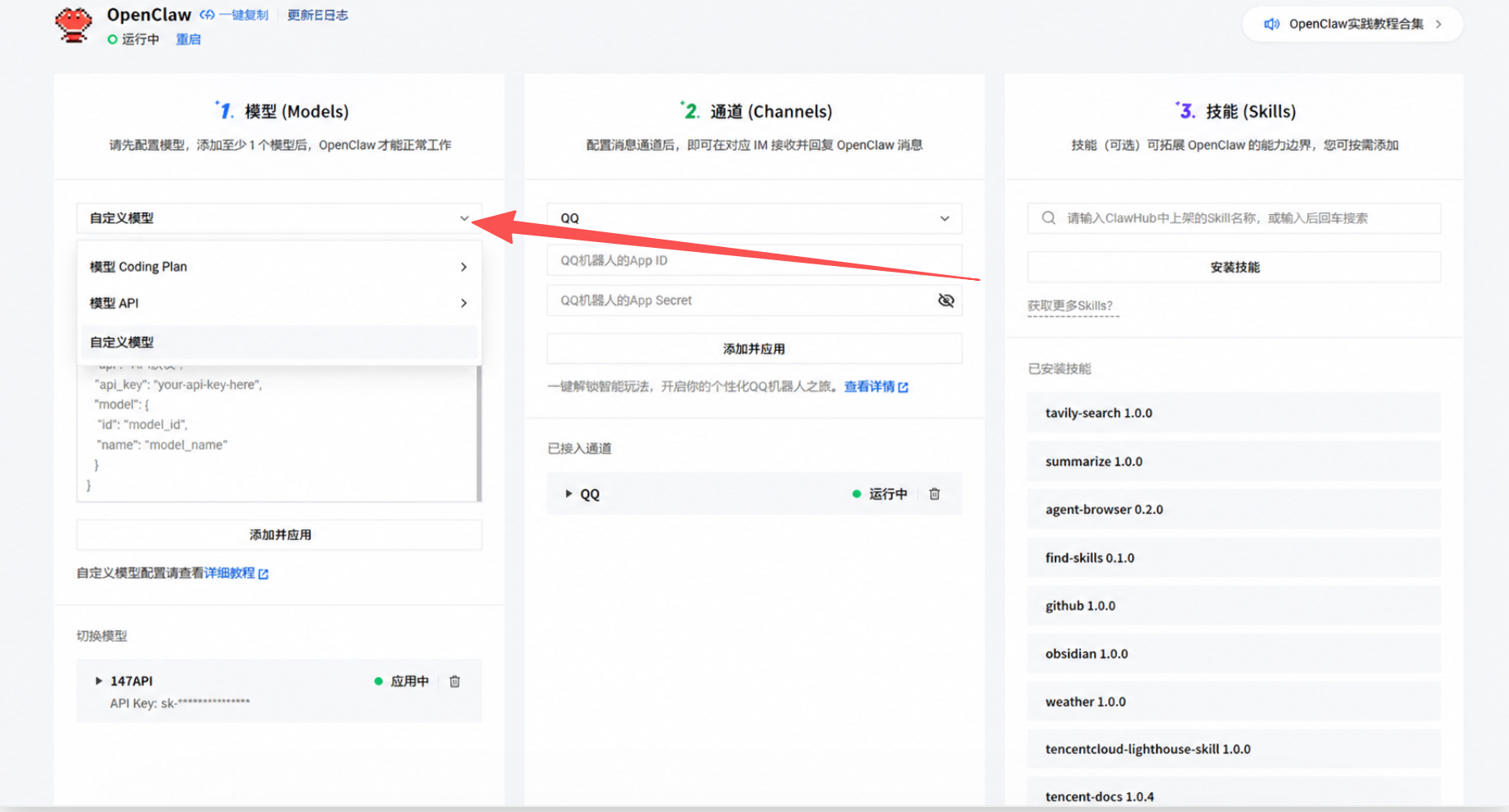Select obsidian 1.0.0 skill
This screenshot has height=812, width=1509.
(x=1234, y=653)
